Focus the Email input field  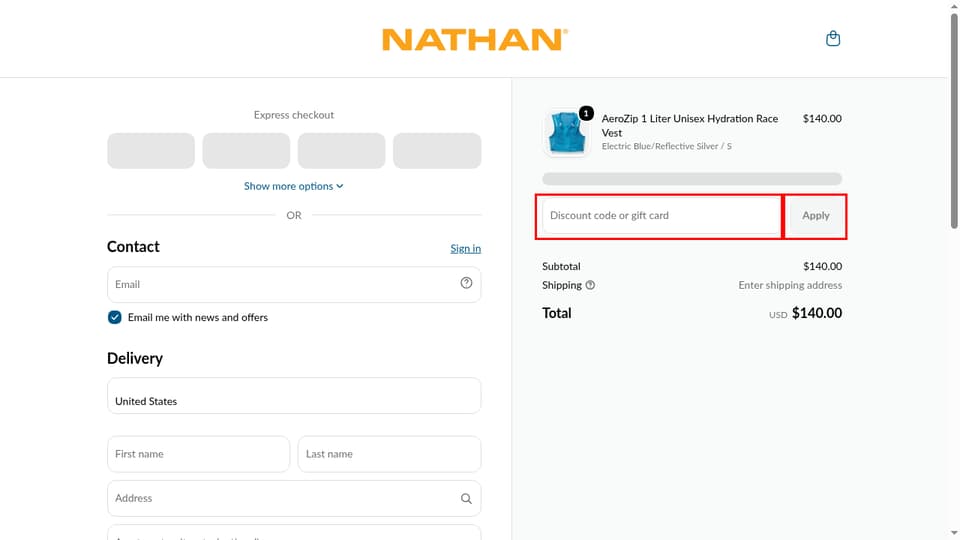294,284
